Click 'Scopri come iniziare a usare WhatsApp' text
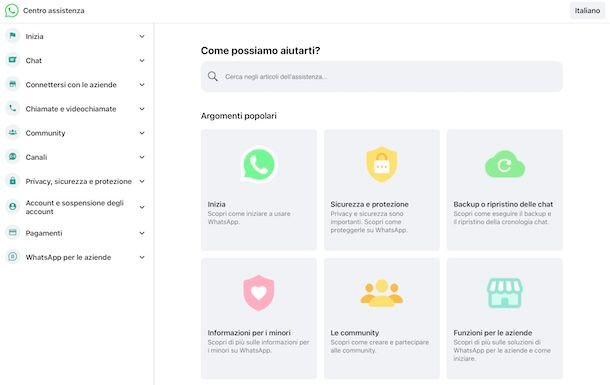The width and height of the screenshot is (610, 385). coord(249,218)
